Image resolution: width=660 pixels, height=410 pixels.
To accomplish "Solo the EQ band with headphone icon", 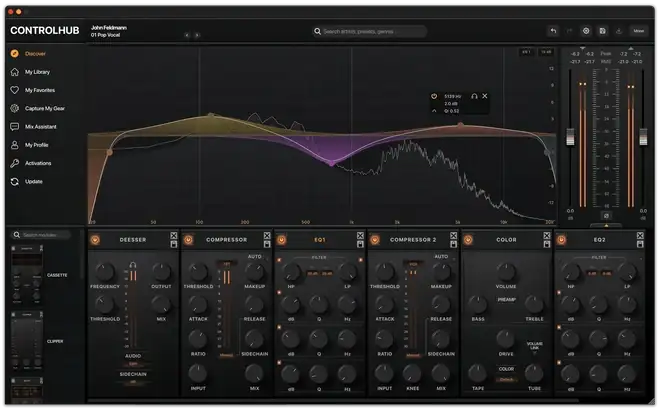I will [474, 96].
